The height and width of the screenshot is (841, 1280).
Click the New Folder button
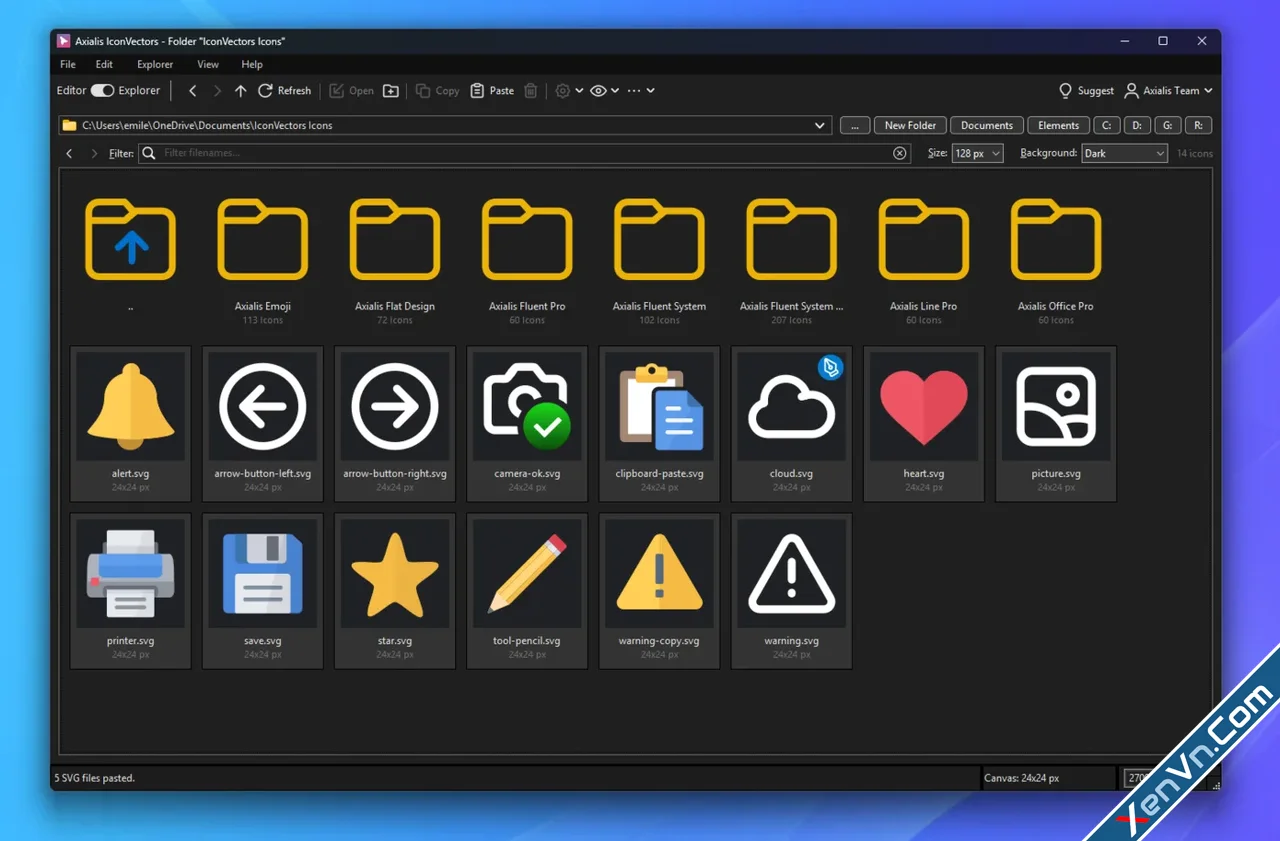tap(910, 125)
